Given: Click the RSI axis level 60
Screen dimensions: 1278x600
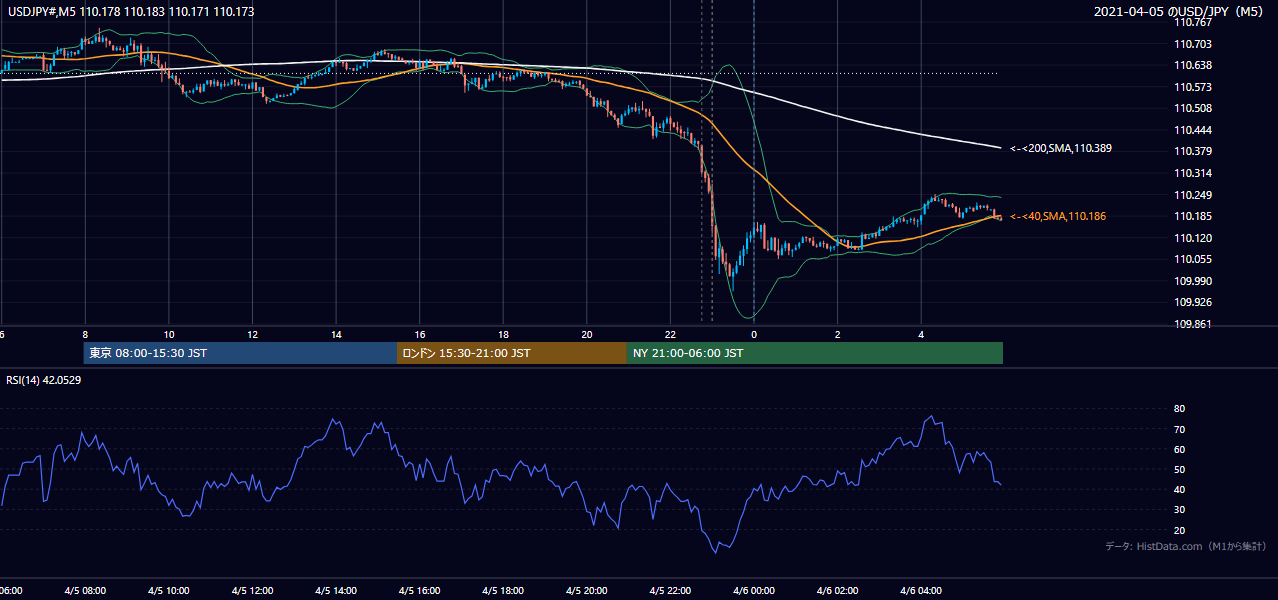Looking at the screenshot, I should (1179, 449).
